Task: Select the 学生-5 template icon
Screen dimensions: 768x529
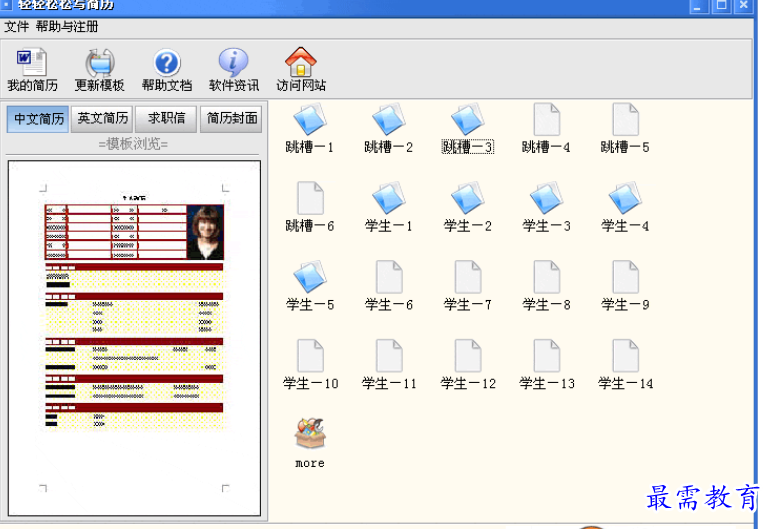Action: coord(310,276)
